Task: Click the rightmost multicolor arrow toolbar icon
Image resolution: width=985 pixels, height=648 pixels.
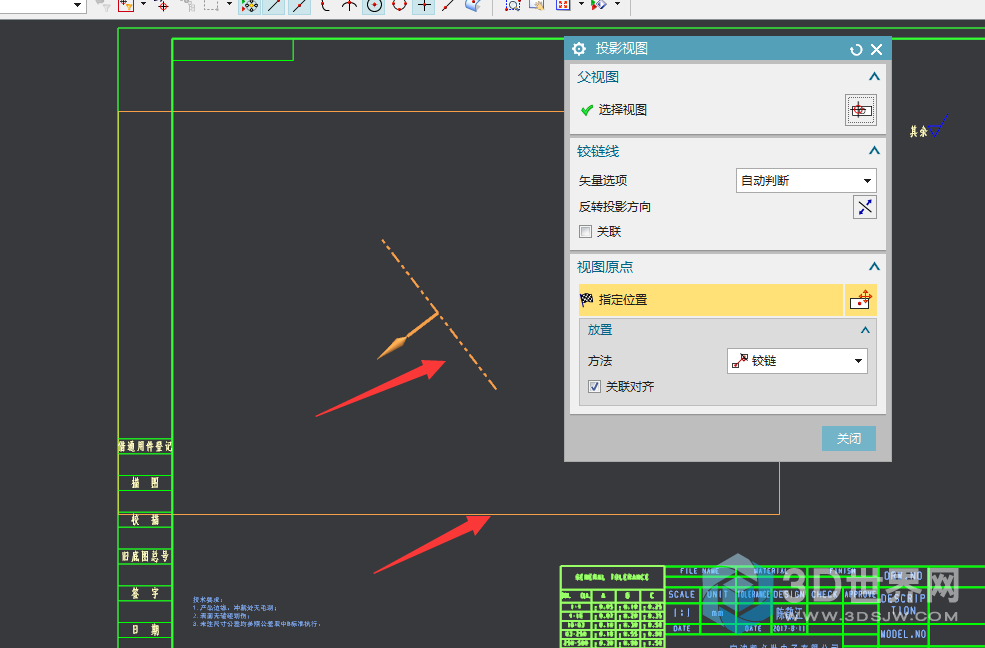Action: tap(599, 6)
